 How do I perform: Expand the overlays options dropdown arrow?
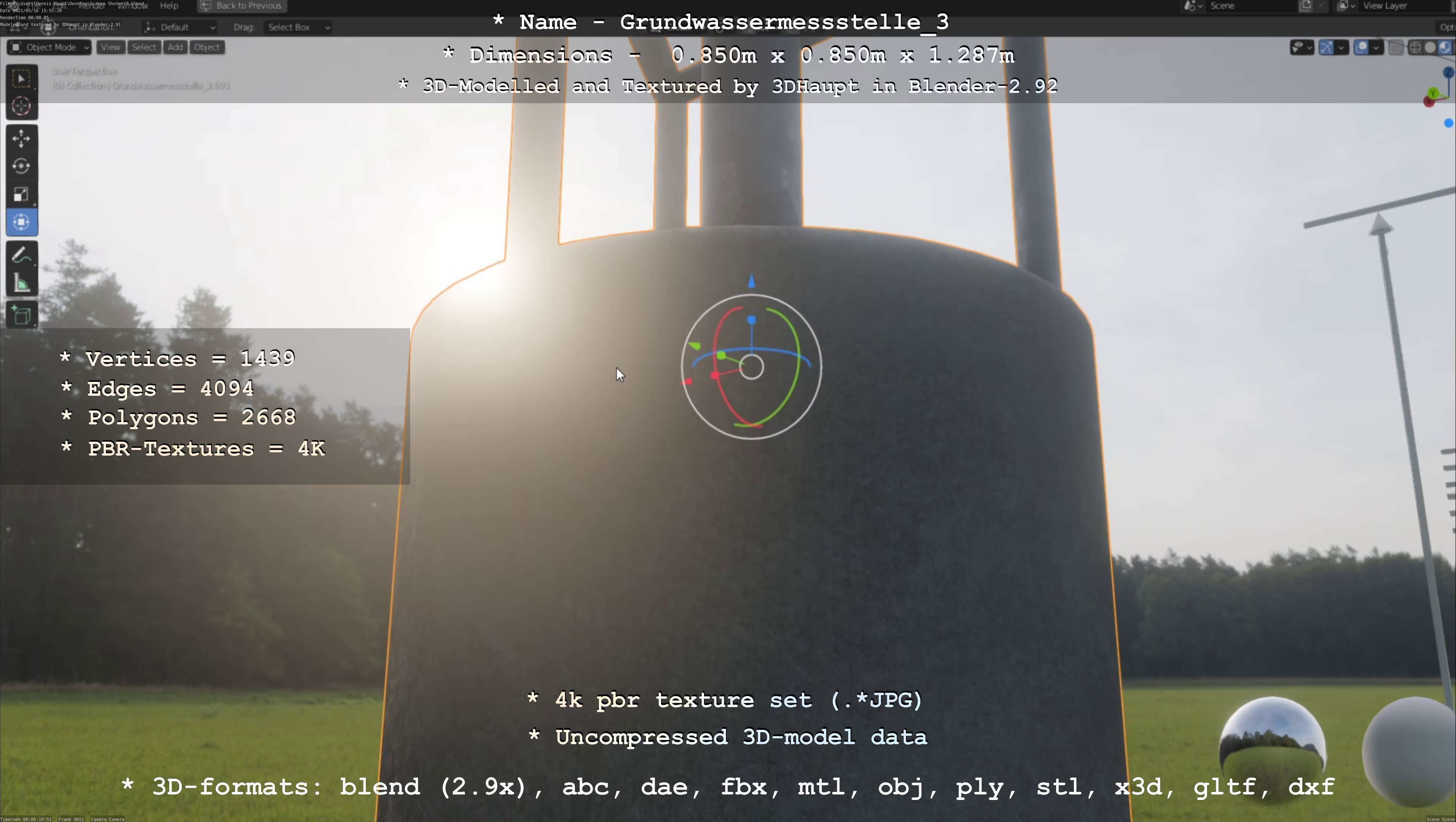(1376, 47)
